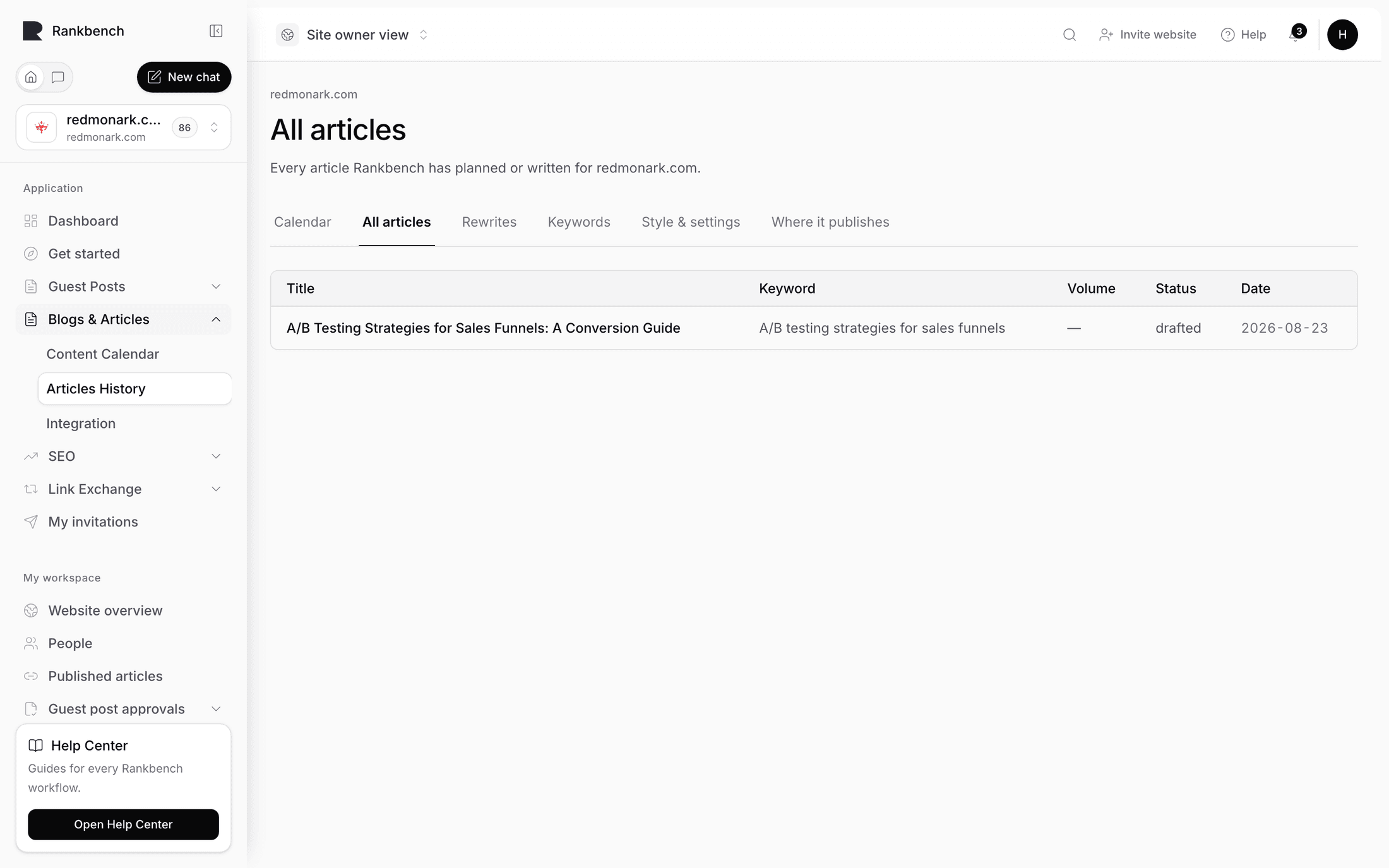Click Invite website

pyautogui.click(x=1147, y=35)
